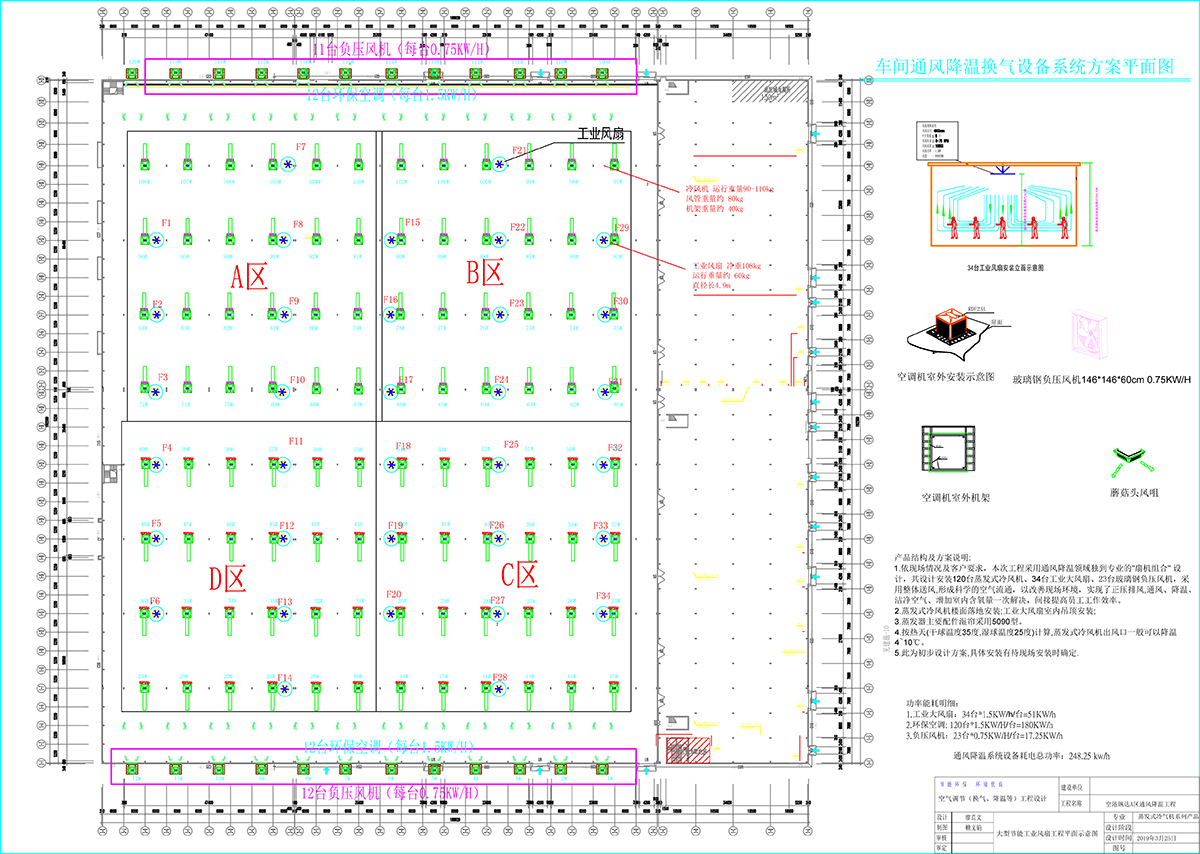Click the fan symbol next to F1

(x=157, y=239)
